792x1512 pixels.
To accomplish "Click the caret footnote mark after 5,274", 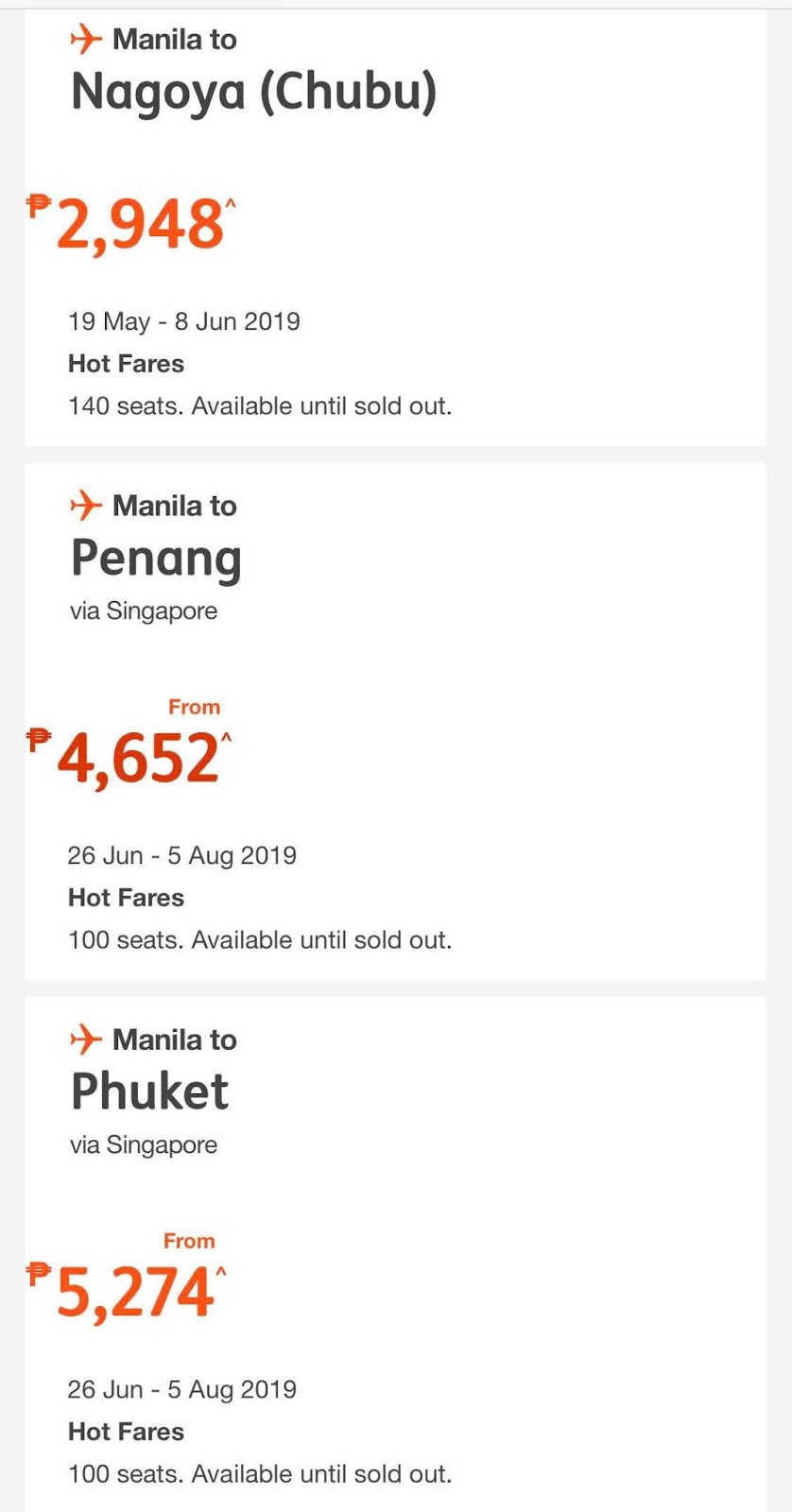I will (x=221, y=1272).
